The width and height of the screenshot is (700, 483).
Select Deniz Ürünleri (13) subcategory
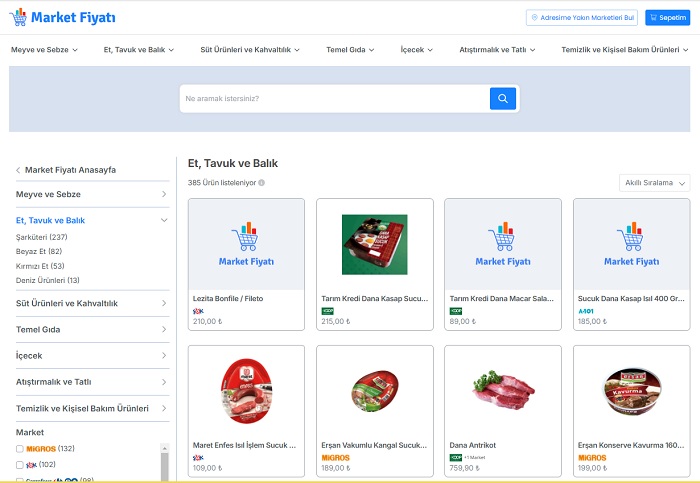48,280
